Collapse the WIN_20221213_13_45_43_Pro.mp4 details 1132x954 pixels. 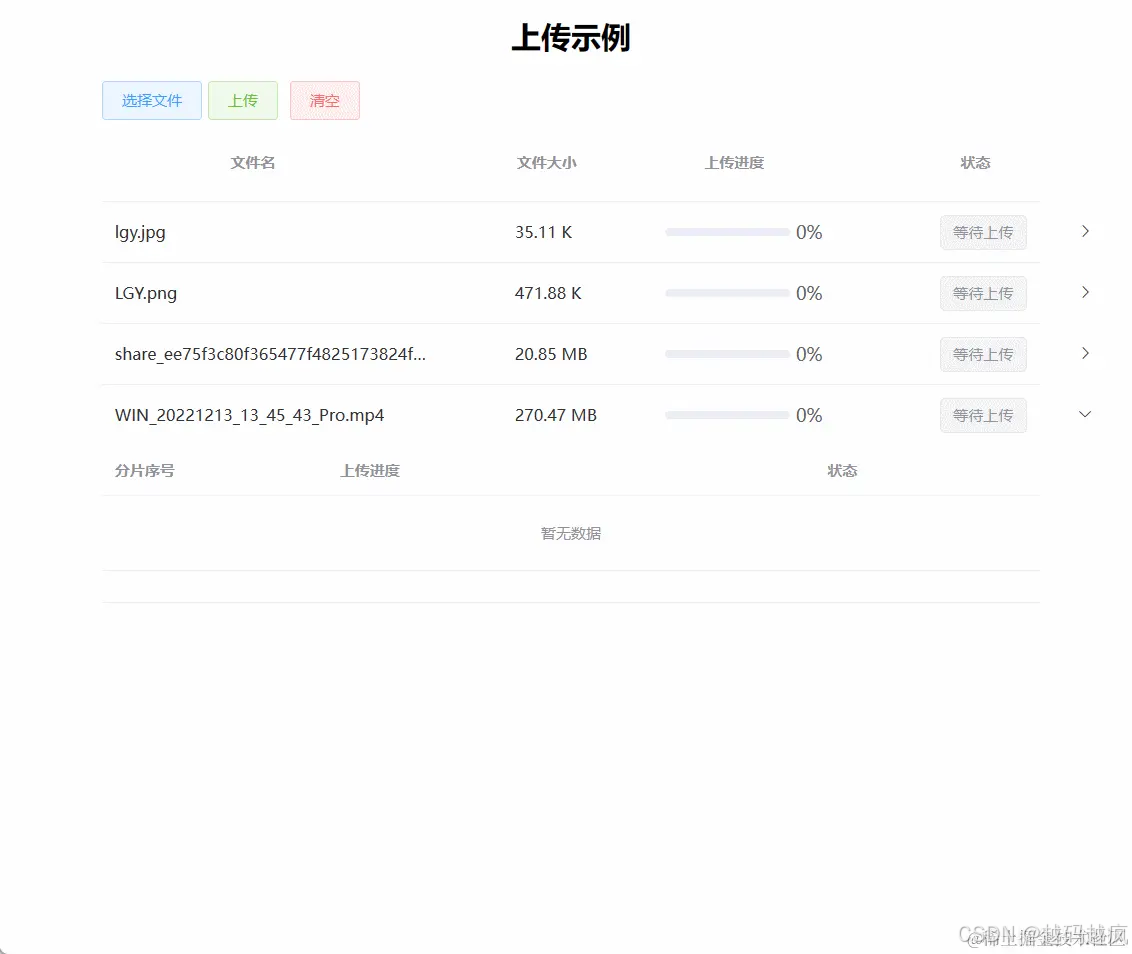tap(1085, 414)
